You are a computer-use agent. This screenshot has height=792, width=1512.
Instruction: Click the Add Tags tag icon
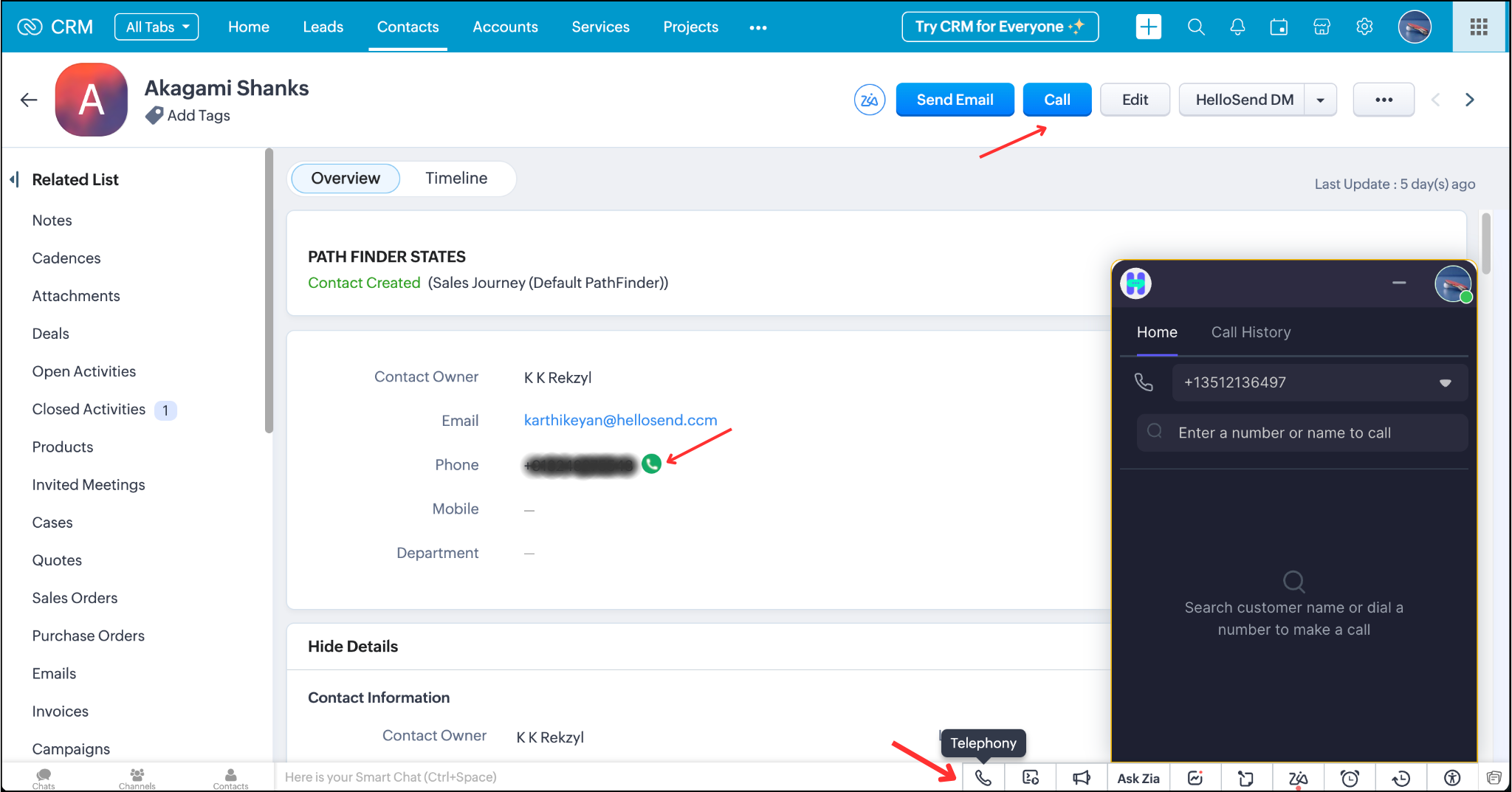coord(154,115)
